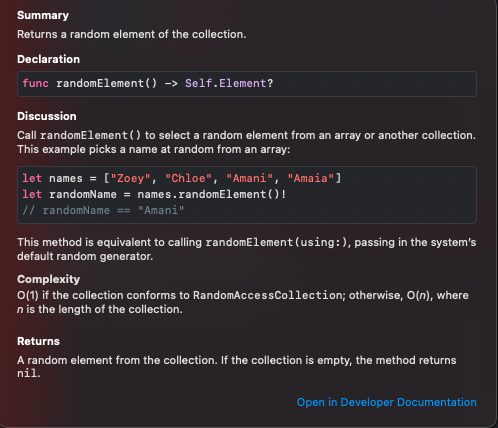Click 'let randomName = names.randomElement()!' code line
498x428 pixels.
point(154,194)
